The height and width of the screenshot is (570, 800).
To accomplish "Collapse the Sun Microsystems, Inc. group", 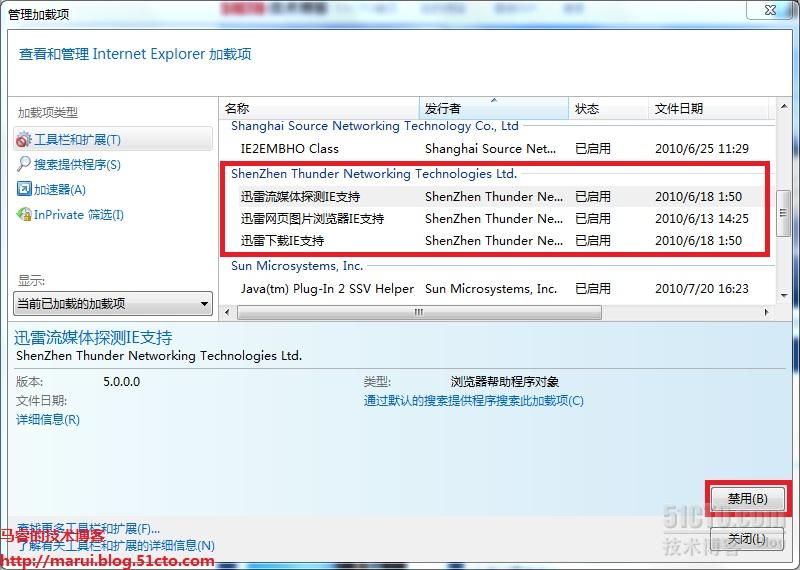I will pos(297,266).
